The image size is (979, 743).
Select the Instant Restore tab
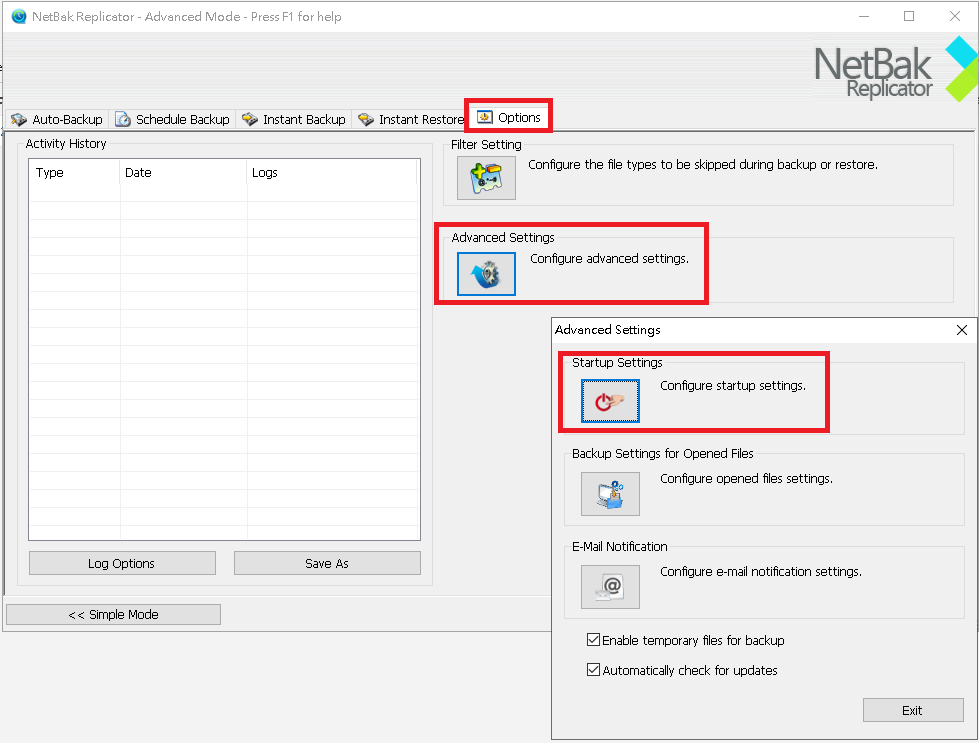(x=413, y=119)
